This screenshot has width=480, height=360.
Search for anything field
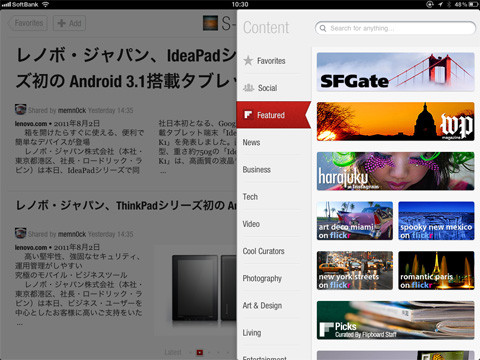pyautogui.click(x=395, y=28)
